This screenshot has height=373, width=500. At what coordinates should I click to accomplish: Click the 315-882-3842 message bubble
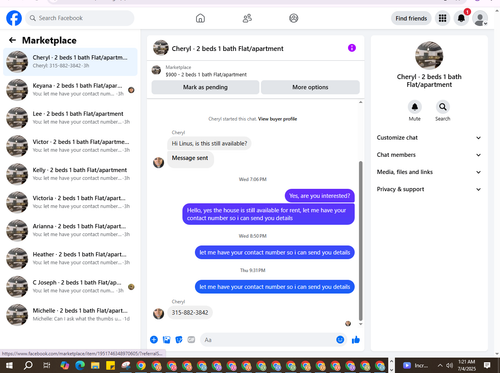coord(190,313)
